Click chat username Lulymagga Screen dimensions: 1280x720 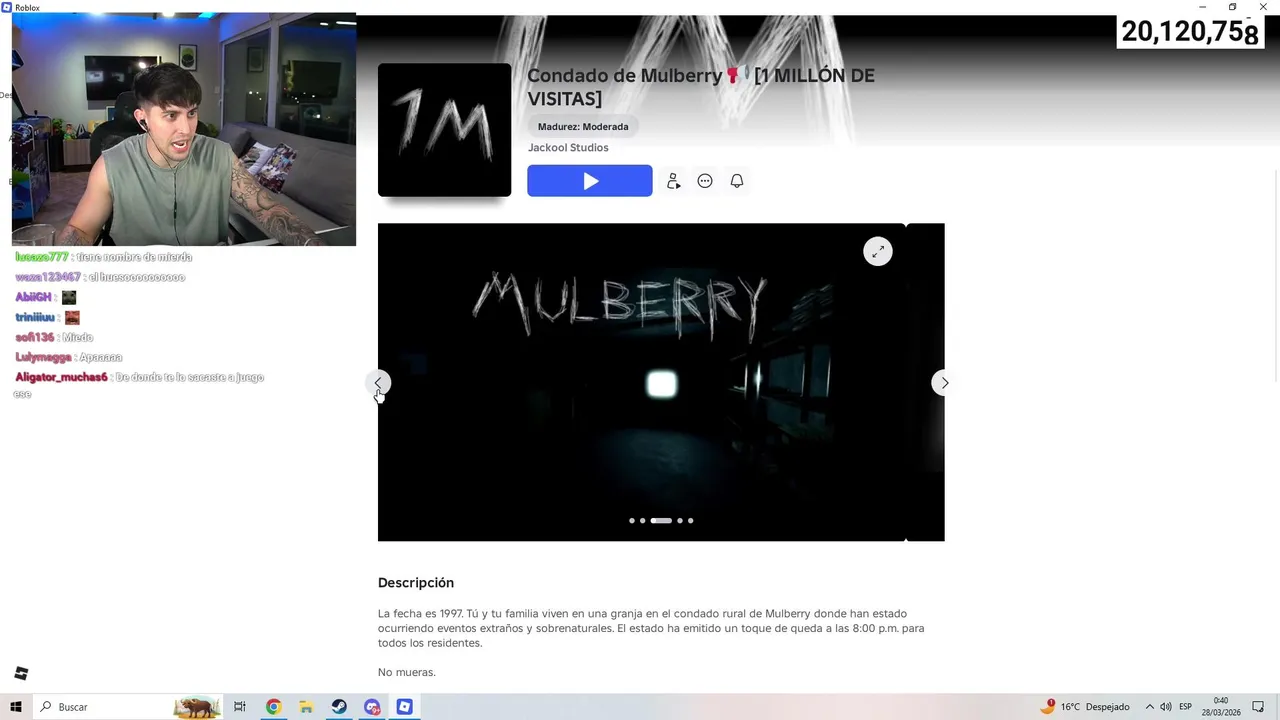click(x=43, y=357)
